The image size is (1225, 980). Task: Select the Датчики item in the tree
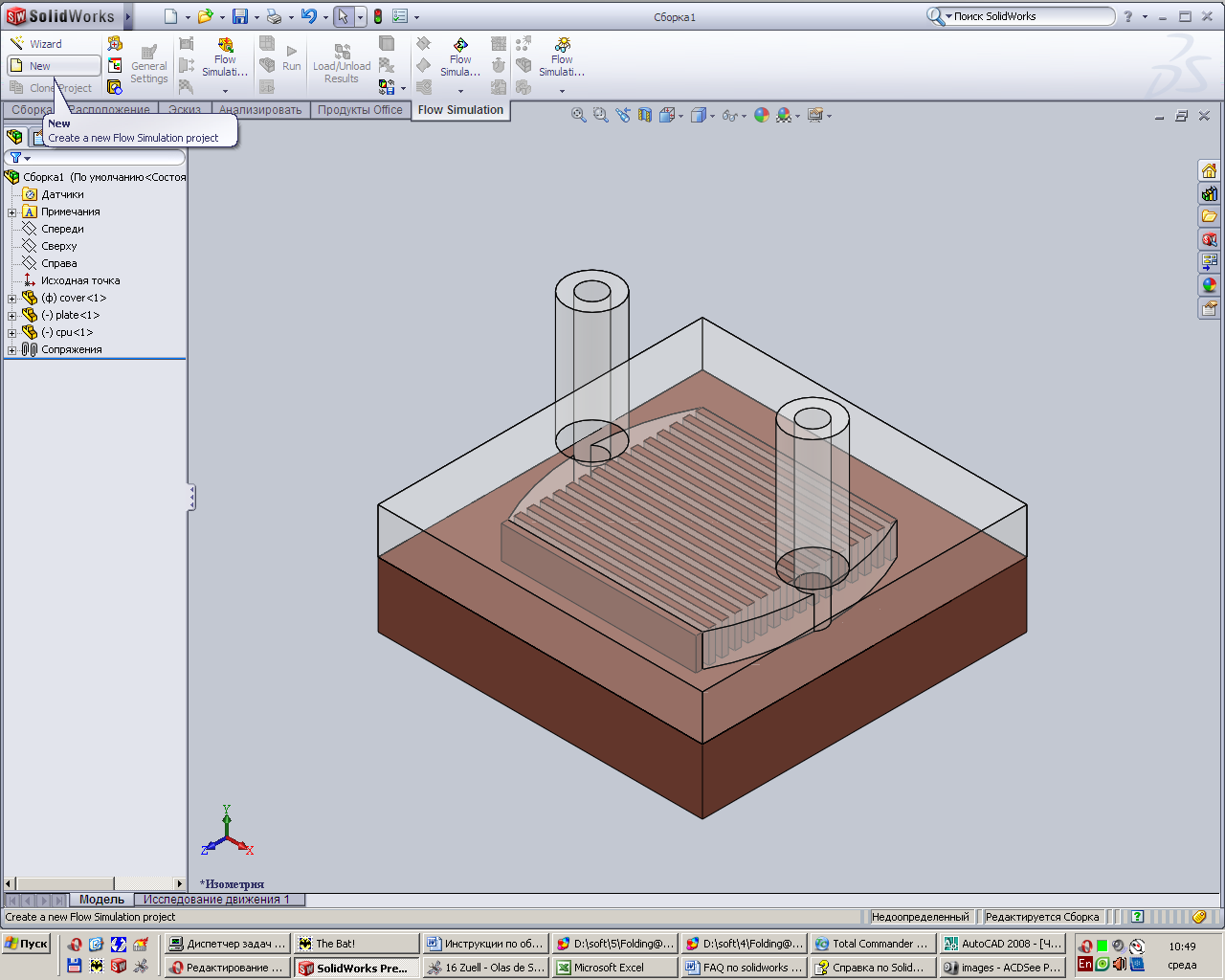tap(62, 194)
